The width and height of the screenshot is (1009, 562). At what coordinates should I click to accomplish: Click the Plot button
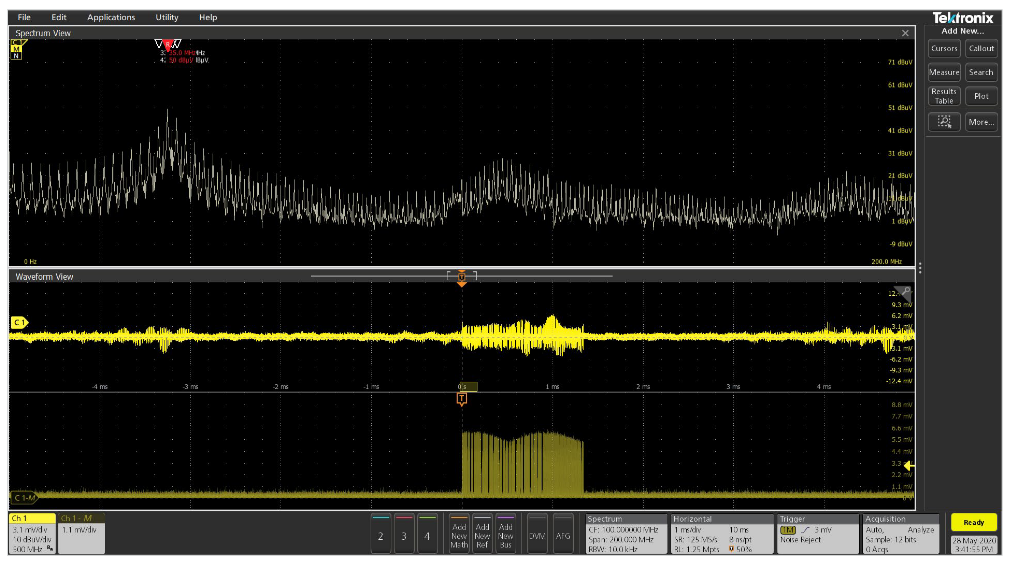(981, 96)
